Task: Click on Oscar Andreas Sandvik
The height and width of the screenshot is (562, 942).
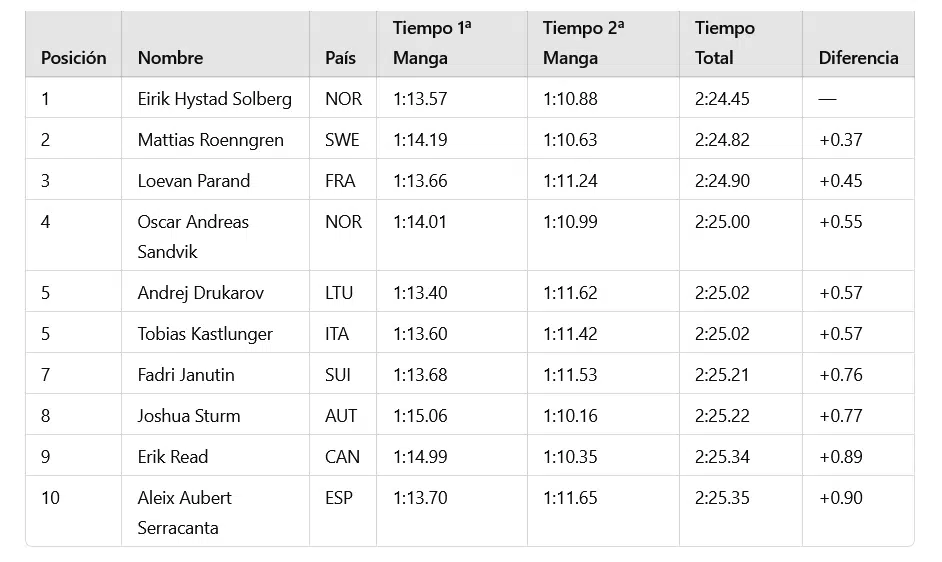Action: tap(193, 236)
